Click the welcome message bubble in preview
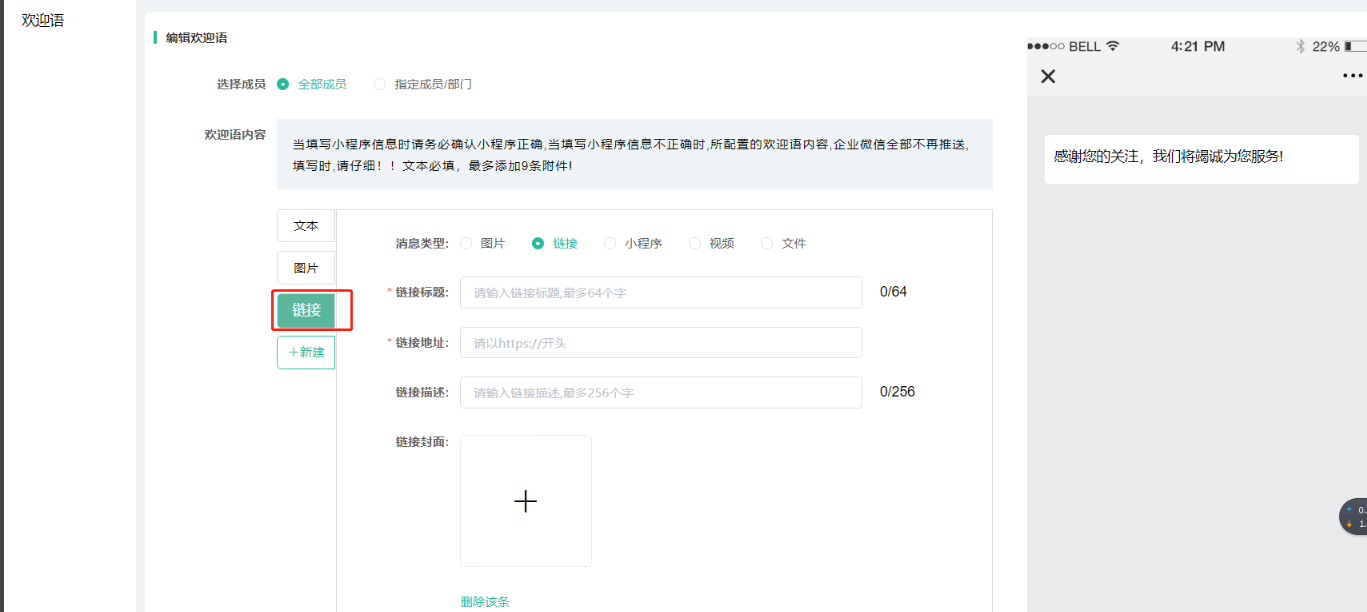The width and height of the screenshot is (1367, 612). [1200, 158]
